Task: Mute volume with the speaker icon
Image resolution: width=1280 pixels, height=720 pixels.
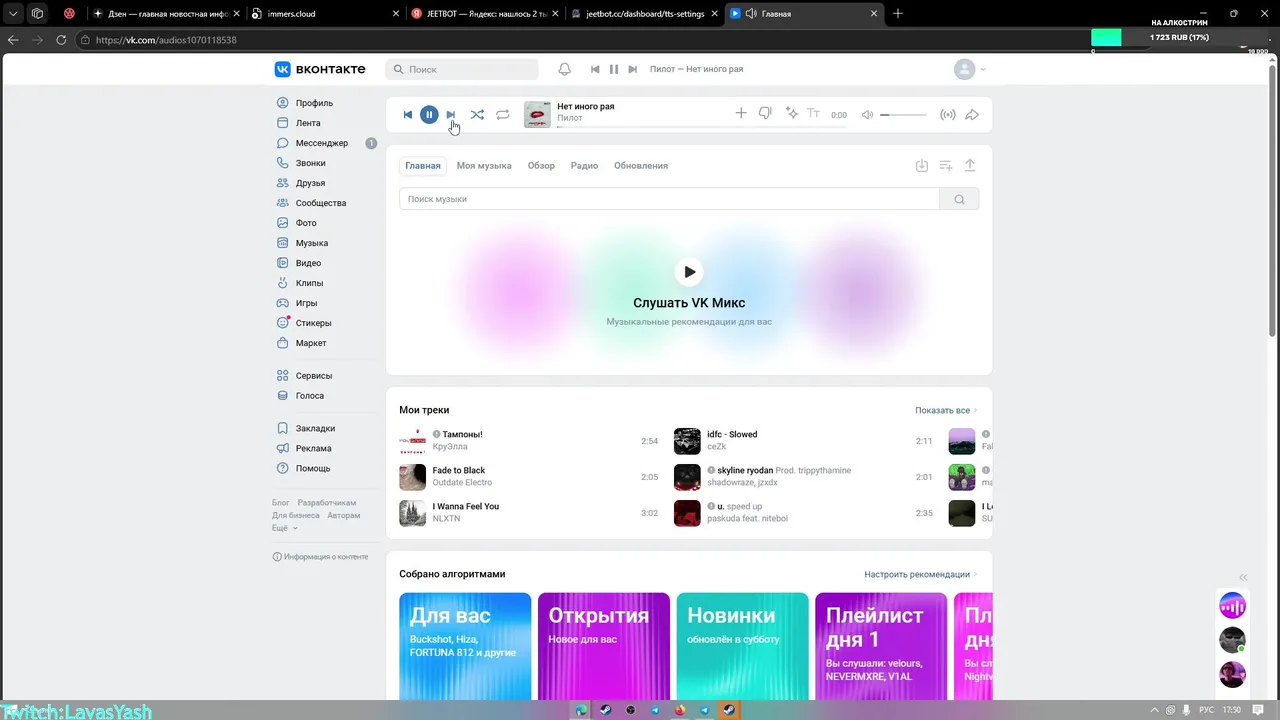Action: click(x=867, y=115)
